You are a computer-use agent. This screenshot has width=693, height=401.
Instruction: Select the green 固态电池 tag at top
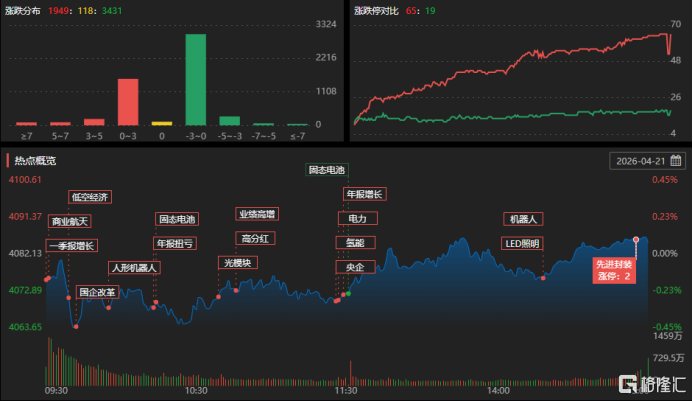click(x=326, y=171)
